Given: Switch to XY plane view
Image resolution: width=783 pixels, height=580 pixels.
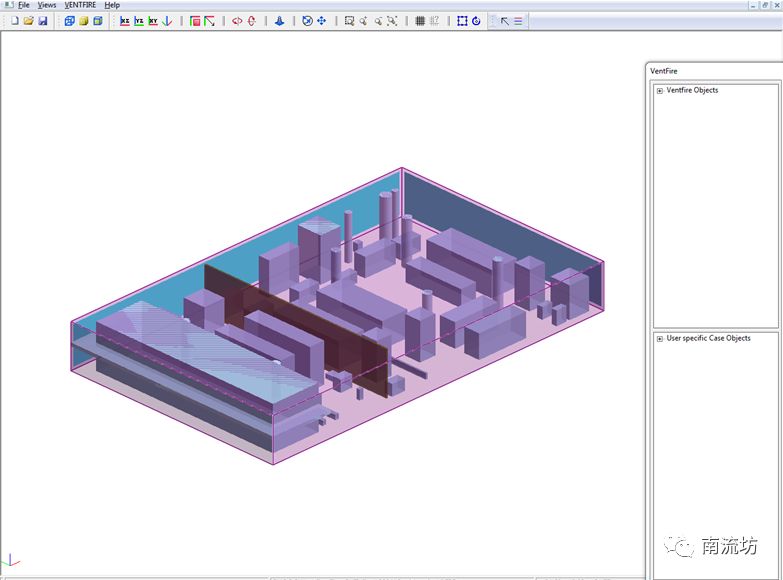Looking at the screenshot, I should pos(153,21).
